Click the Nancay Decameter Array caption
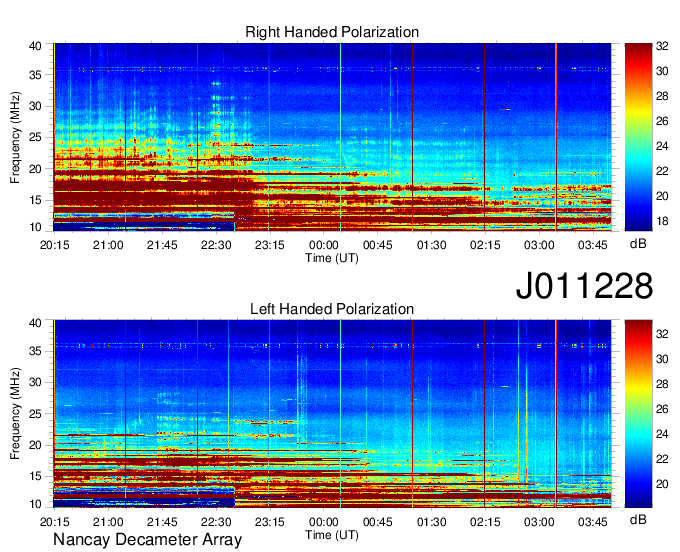 point(147,540)
